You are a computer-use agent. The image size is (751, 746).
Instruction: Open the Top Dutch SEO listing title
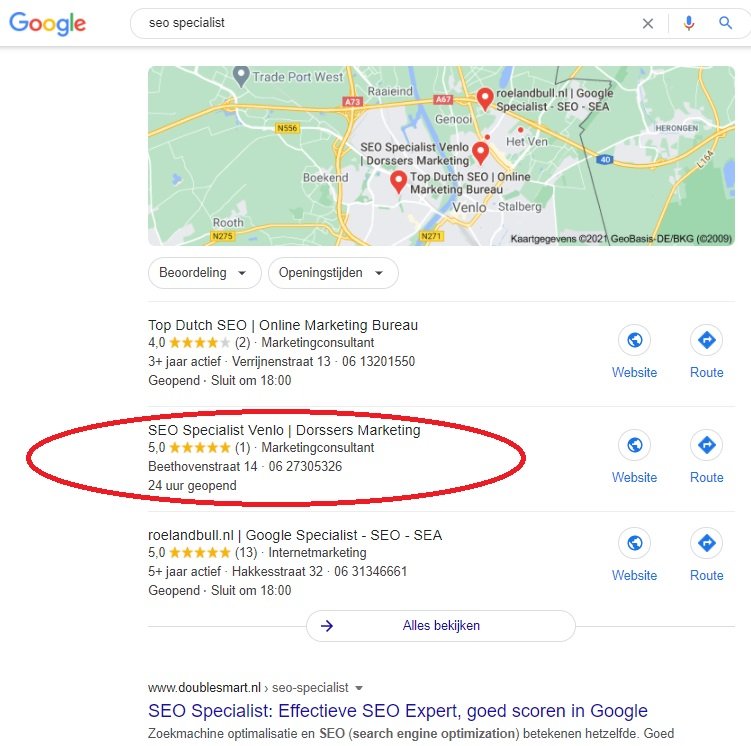(x=283, y=325)
